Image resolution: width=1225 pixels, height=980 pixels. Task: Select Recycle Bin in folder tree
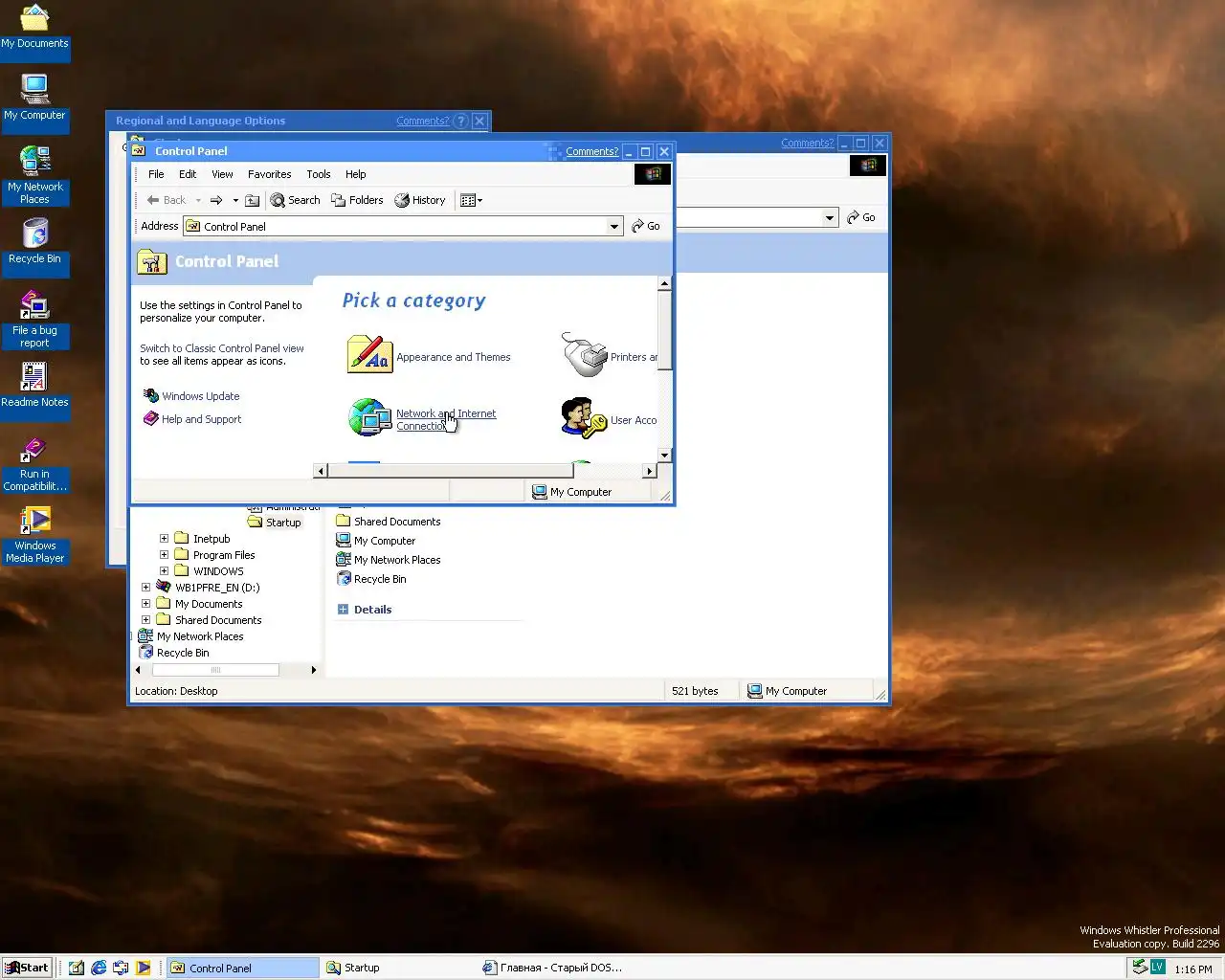[174, 653]
